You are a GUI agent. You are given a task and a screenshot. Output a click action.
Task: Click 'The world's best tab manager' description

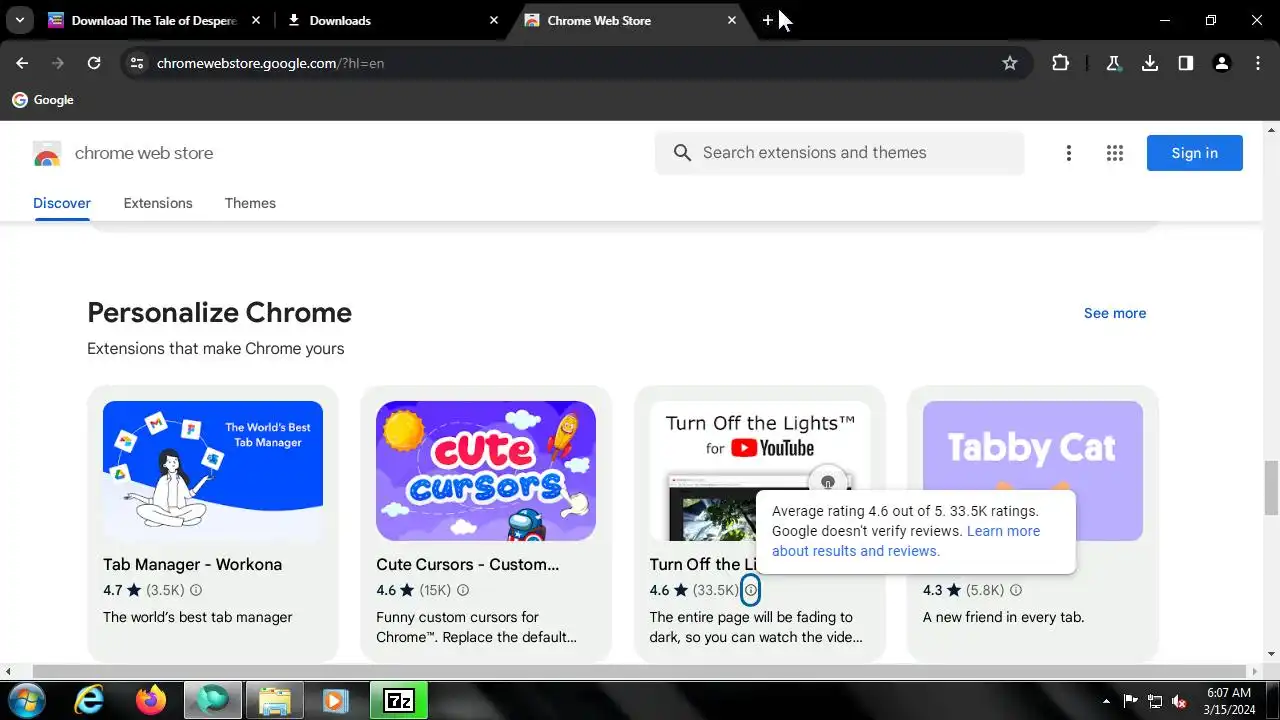pos(198,617)
